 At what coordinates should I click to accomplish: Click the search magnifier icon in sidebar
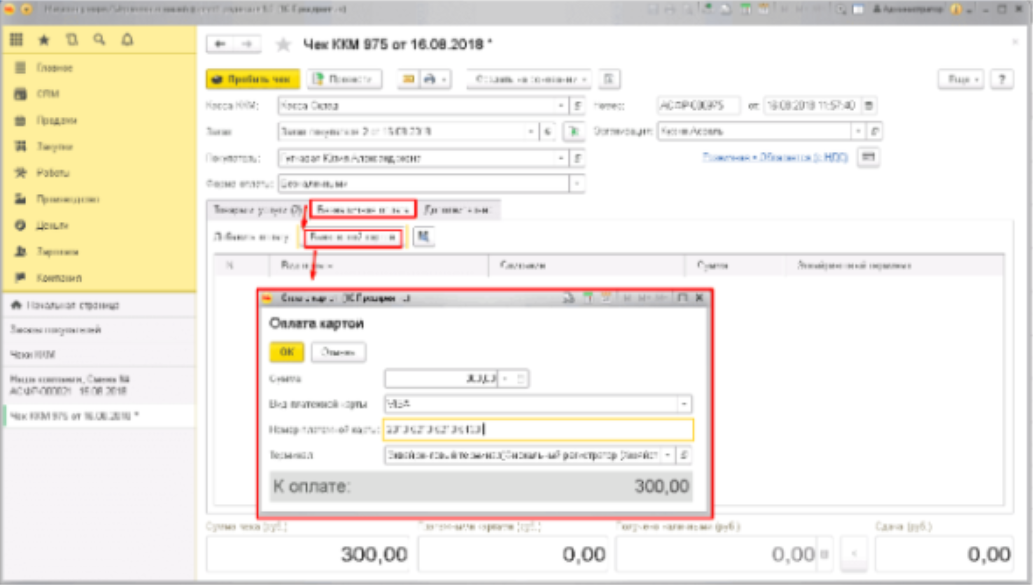coord(99,41)
